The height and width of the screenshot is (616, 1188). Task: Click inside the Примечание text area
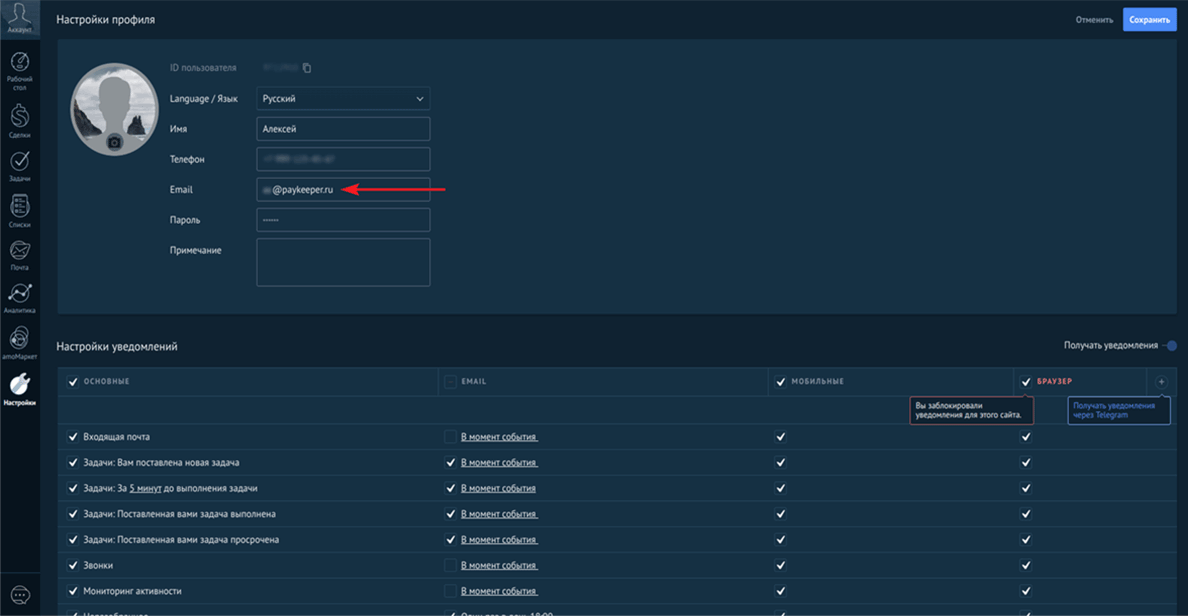point(343,262)
